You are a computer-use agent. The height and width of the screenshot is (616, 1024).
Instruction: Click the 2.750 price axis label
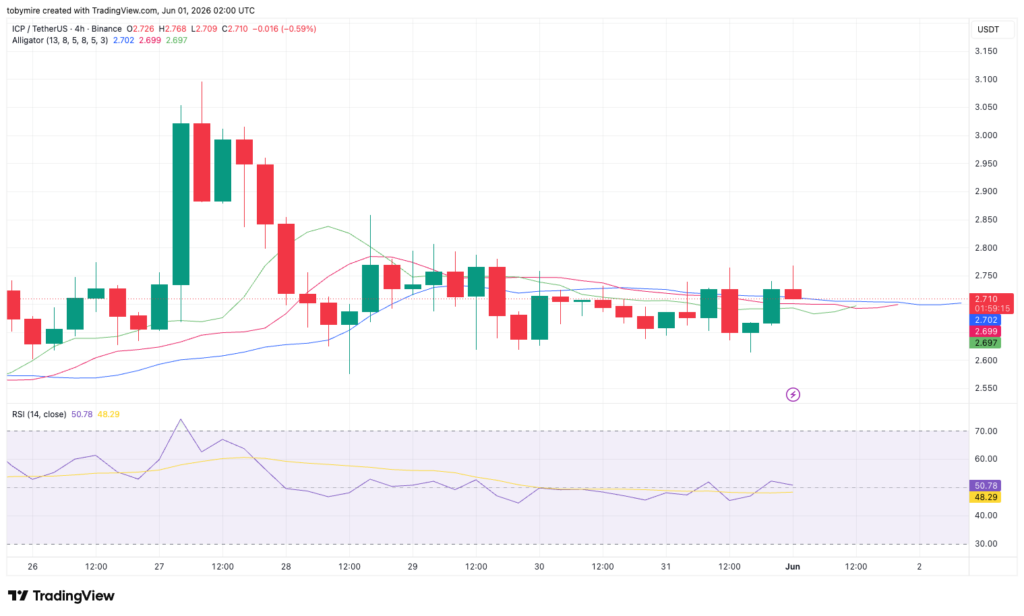pos(985,276)
